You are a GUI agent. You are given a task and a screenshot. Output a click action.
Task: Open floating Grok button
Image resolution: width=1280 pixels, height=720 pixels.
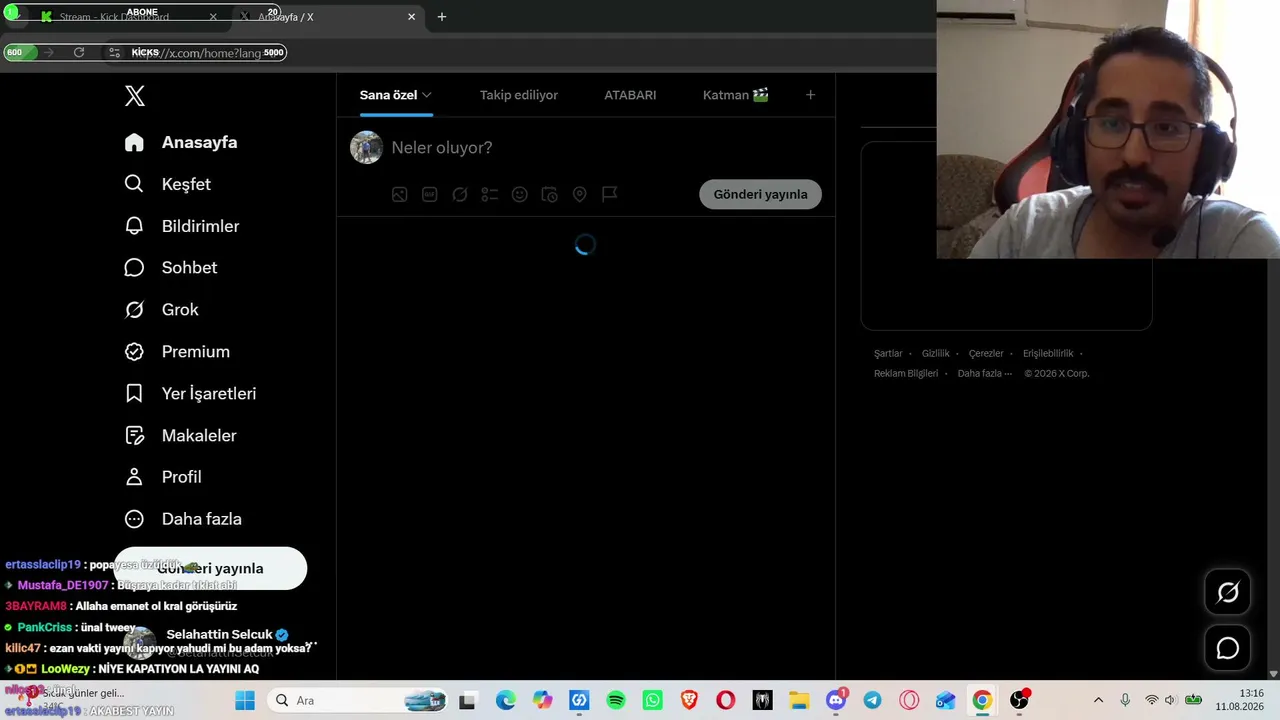coord(1228,593)
